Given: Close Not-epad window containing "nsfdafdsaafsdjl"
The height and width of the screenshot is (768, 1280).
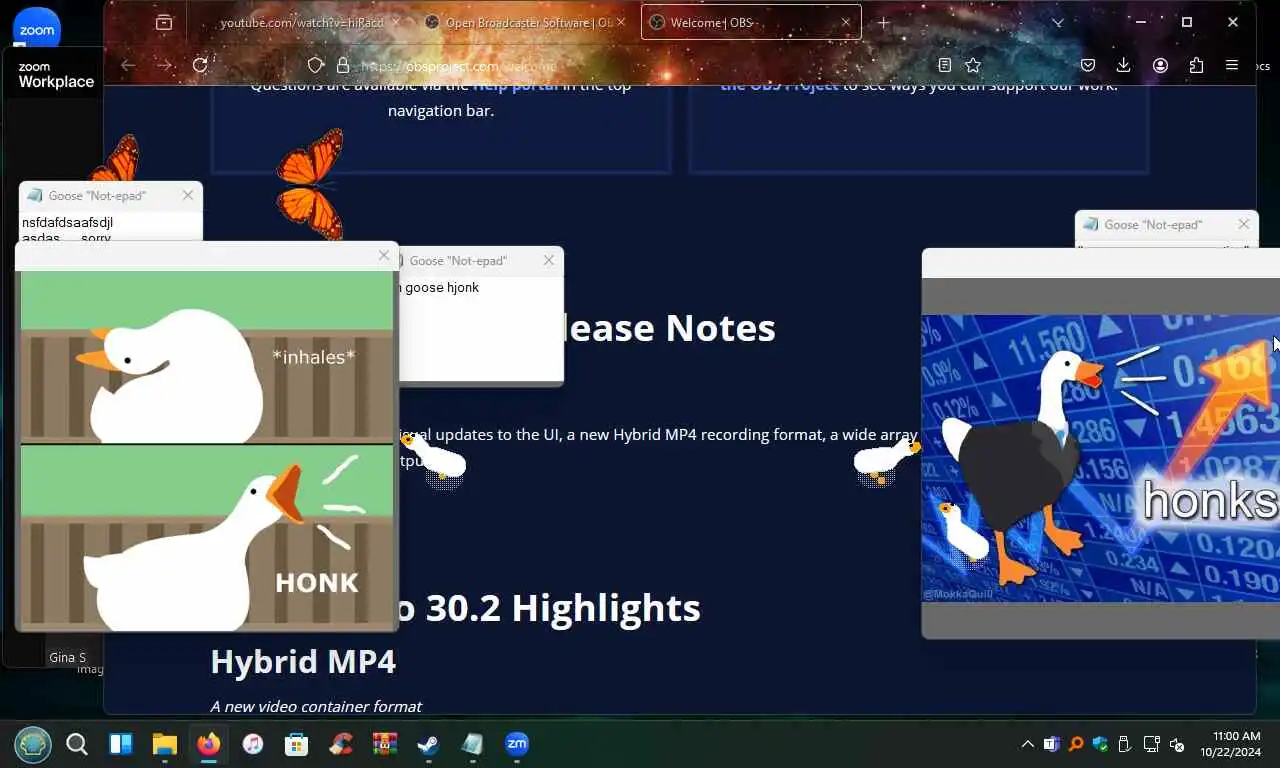Looking at the screenshot, I should coord(188,195).
